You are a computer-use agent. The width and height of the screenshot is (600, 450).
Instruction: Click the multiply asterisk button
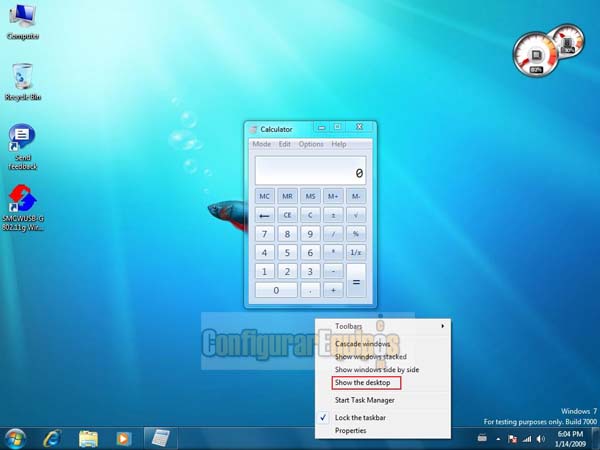pyautogui.click(x=333, y=253)
